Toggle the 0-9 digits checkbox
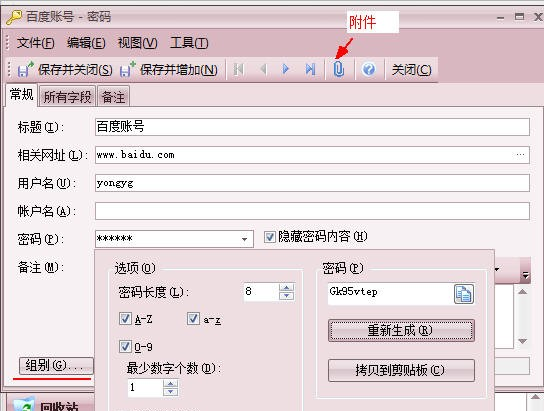The image size is (544, 411). 125,346
